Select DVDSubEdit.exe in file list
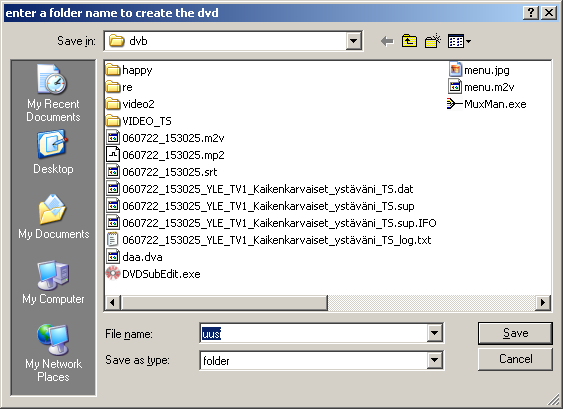Viewport: 563px width, 409px height. click(x=153, y=274)
